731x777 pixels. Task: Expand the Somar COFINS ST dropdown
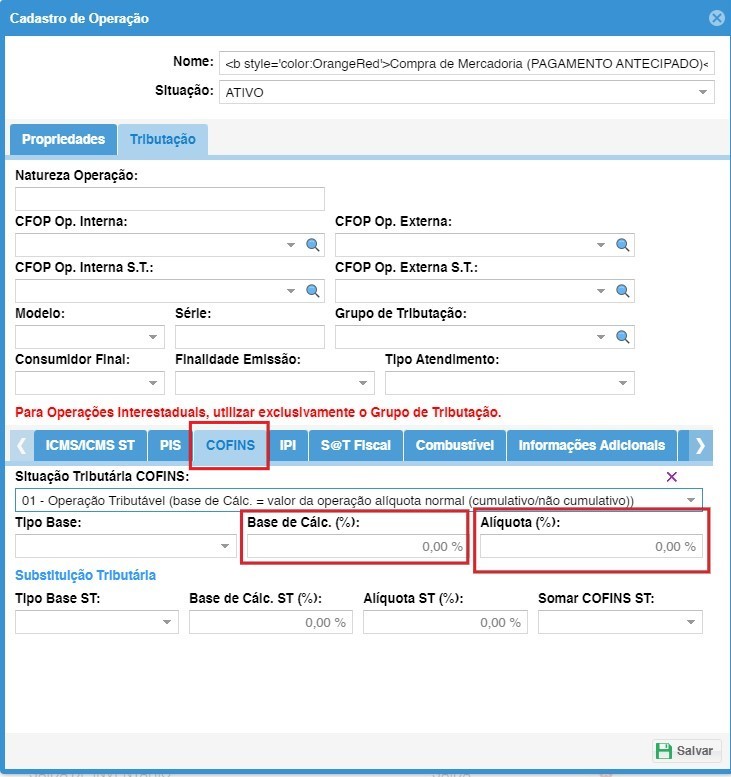(x=690, y=622)
